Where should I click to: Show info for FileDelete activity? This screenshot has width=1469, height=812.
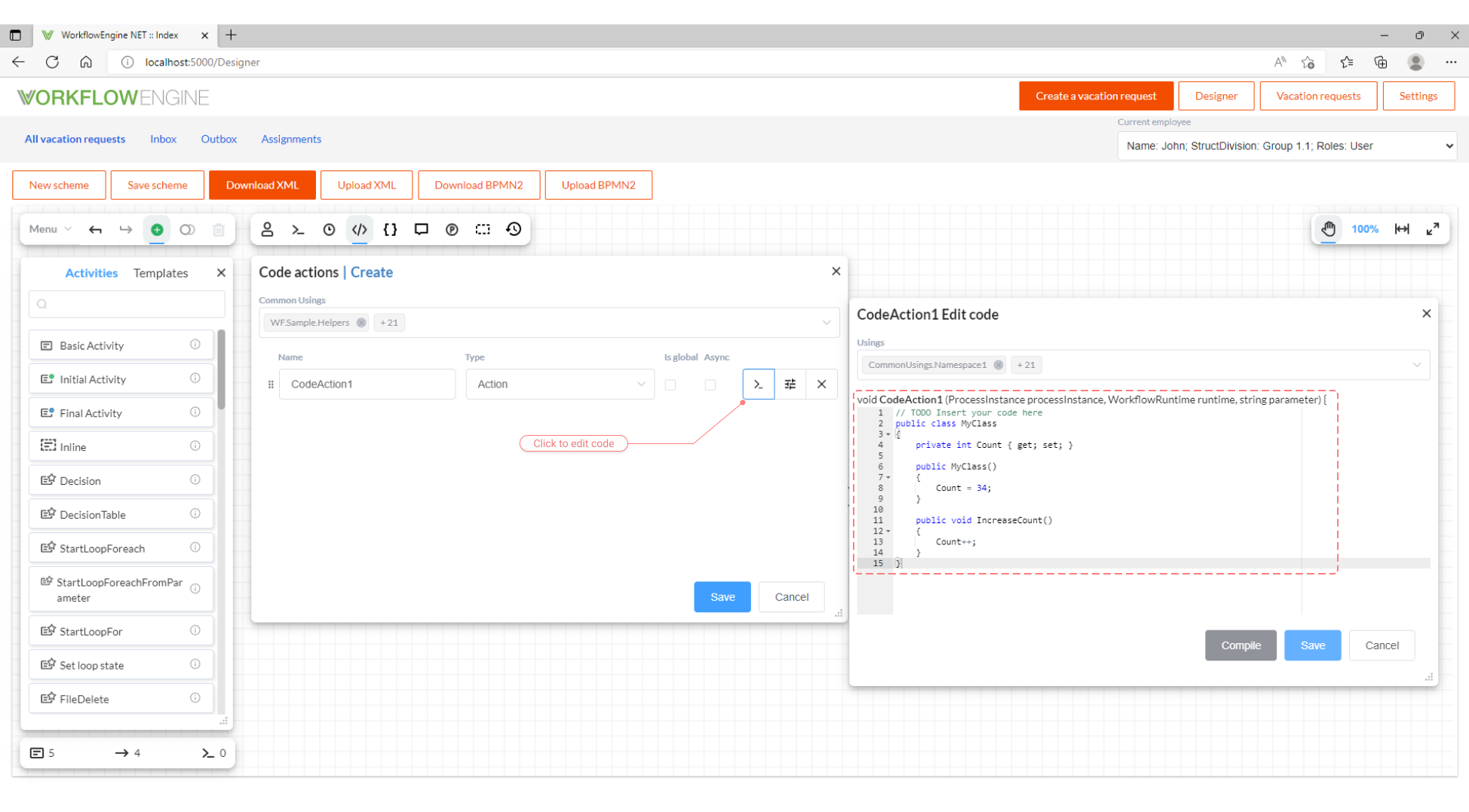[x=195, y=698]
